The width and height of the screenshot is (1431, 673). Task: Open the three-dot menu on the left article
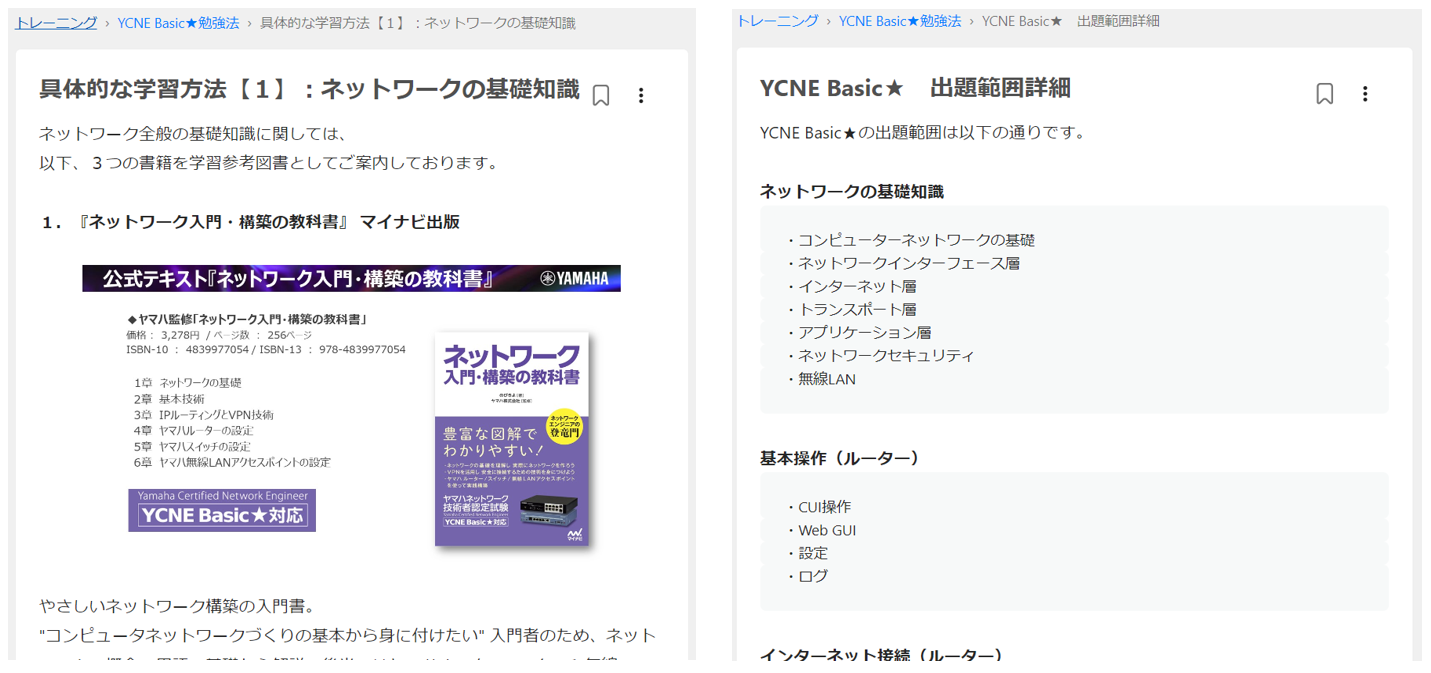point(641,95)
